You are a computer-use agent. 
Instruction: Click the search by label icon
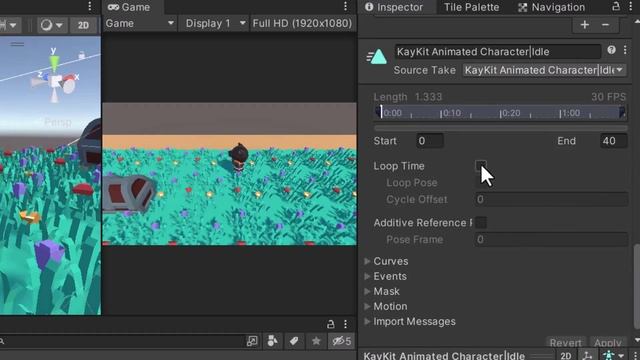[294, 341]
